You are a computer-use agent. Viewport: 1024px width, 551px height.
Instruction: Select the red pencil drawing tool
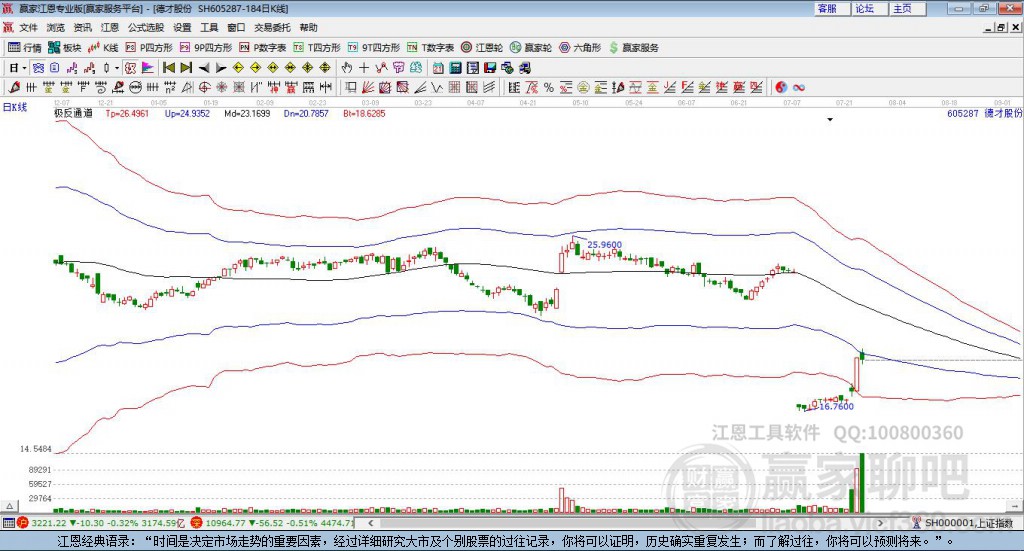click(14, 87)
